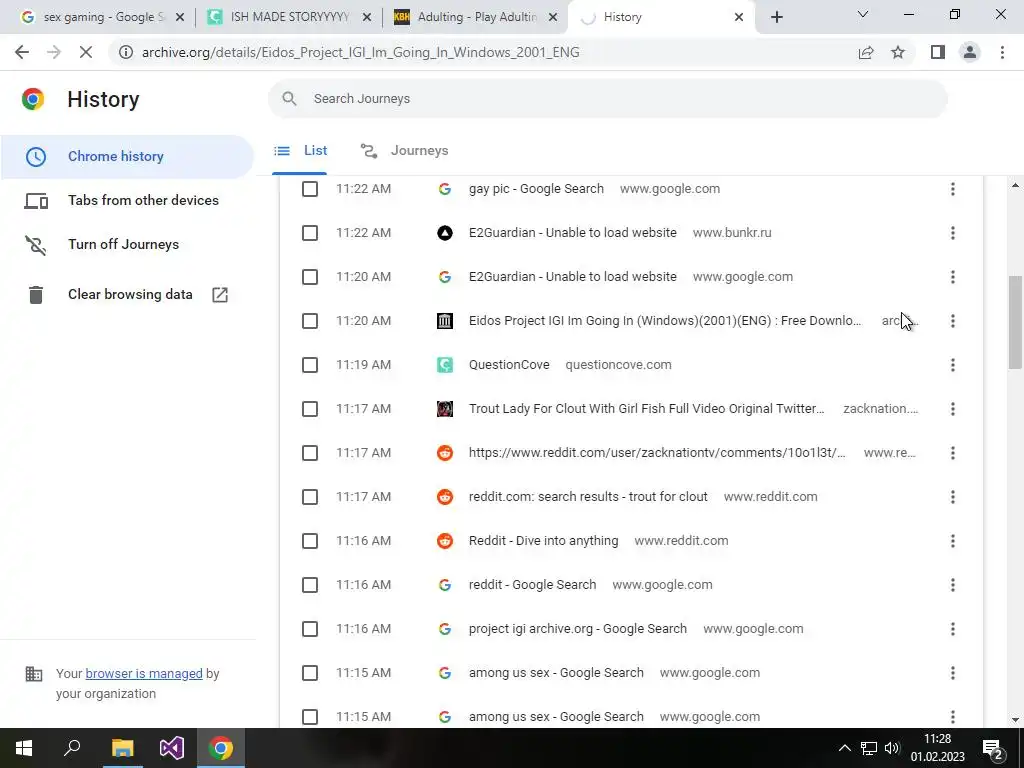
Task: Open actions menu for bunkr.ru entry
Action: point(953,233)
